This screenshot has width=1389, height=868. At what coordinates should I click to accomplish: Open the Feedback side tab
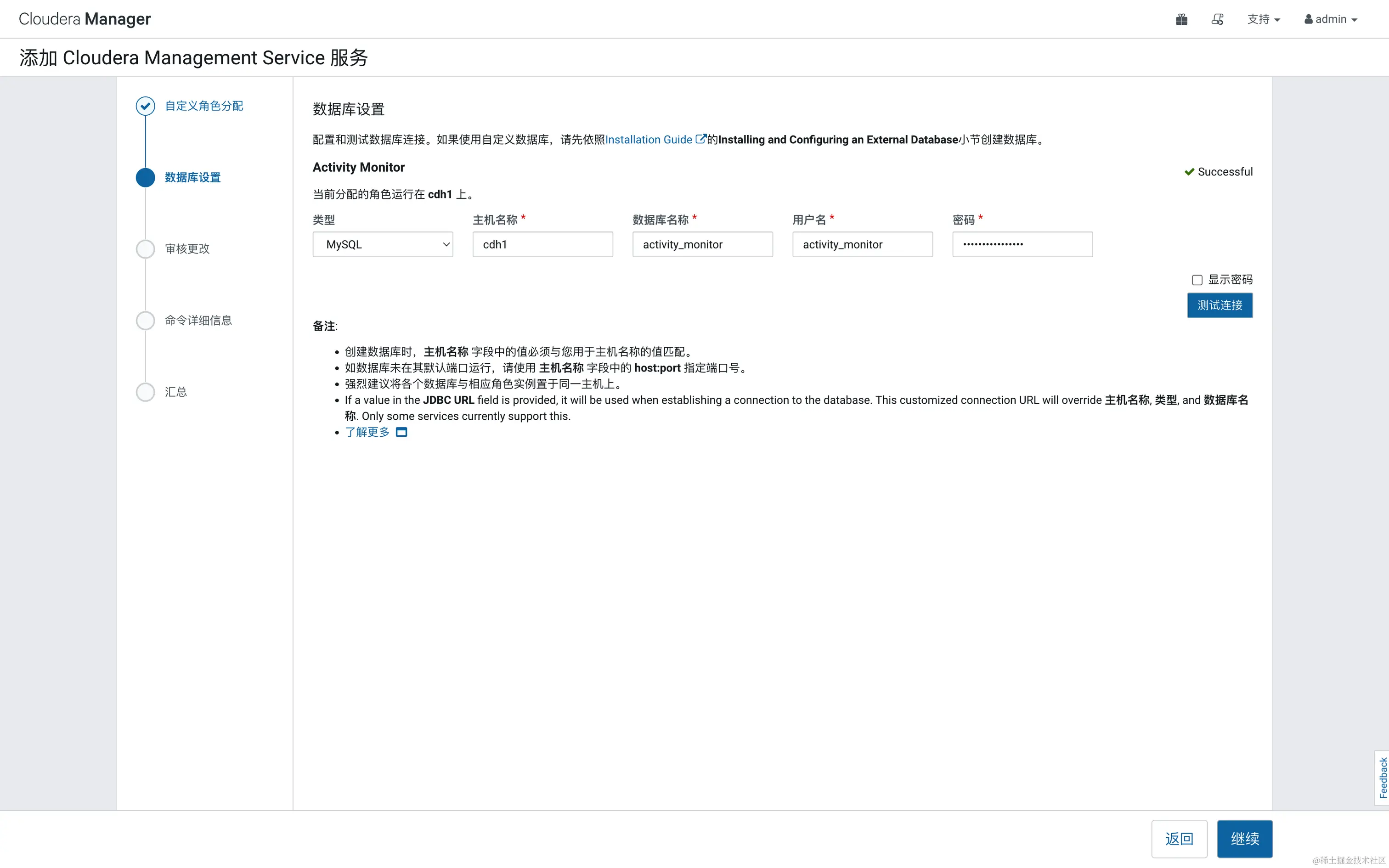pyautogui.click(x=1383, y=778)
